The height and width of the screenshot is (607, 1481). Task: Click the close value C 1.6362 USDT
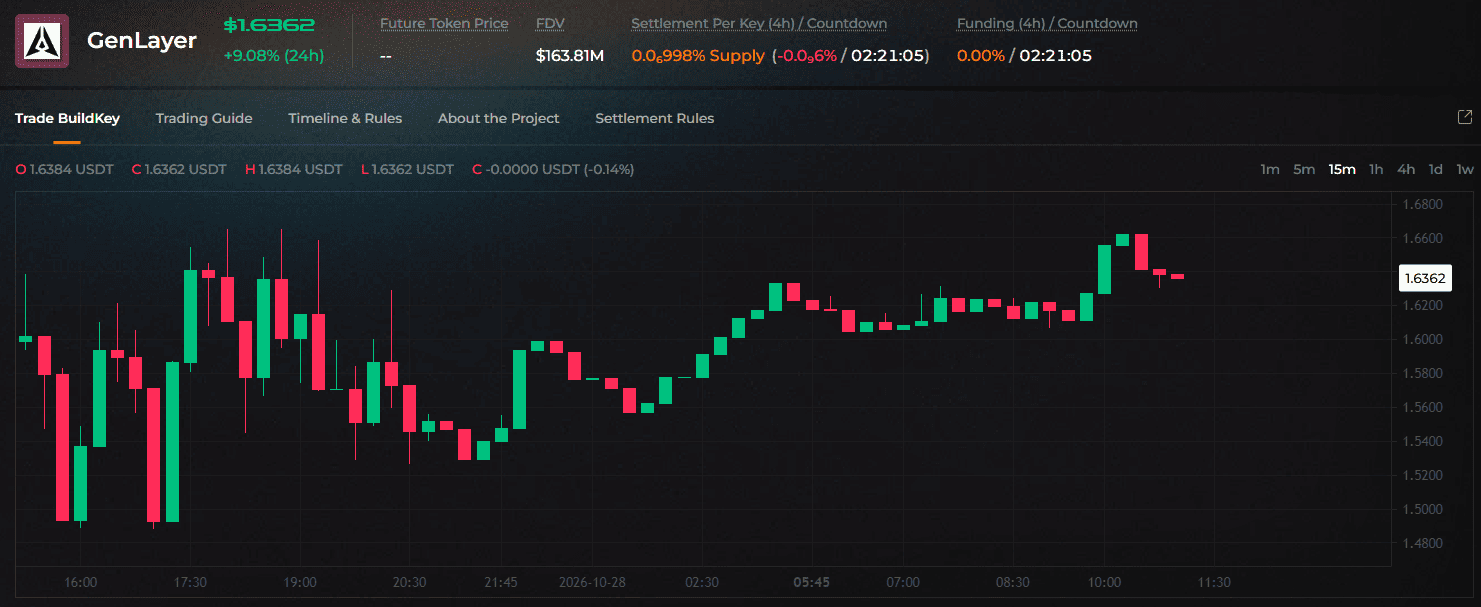(x=179, y=169)
